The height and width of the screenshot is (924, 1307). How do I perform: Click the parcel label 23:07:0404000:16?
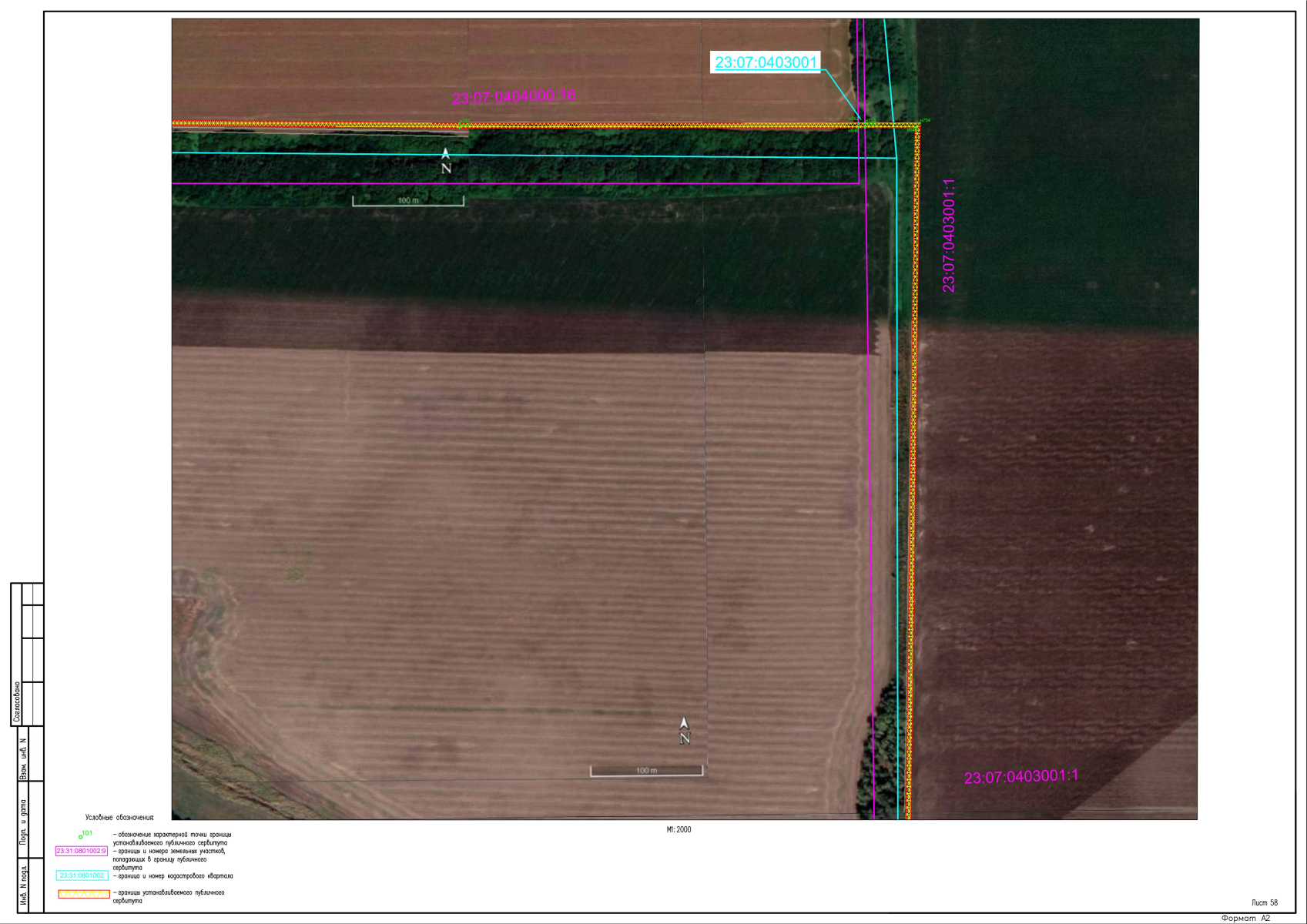pyautogui.click(x=514, y=97)
